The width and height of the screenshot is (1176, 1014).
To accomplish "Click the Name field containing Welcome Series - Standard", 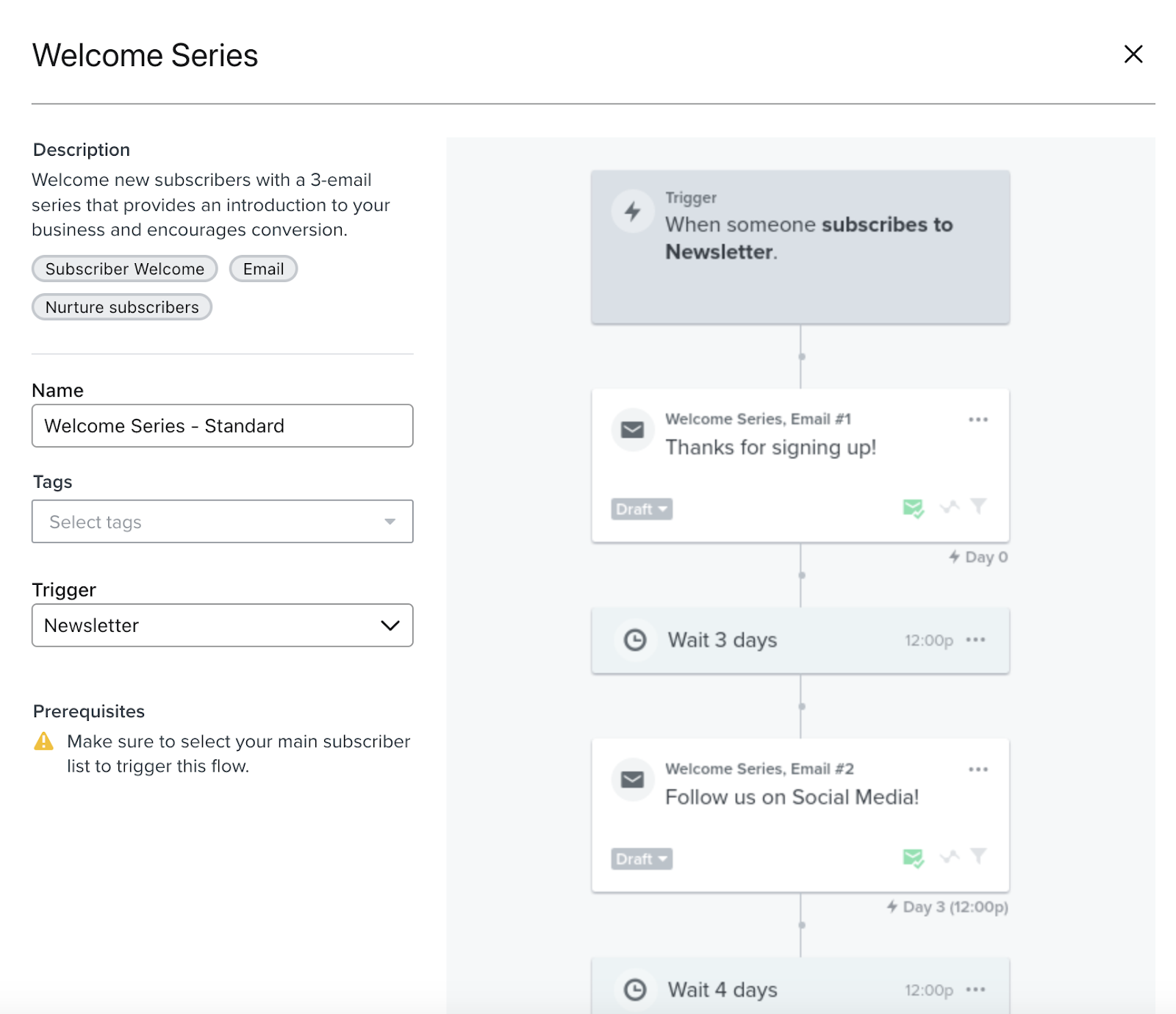I will coord(222,426).
